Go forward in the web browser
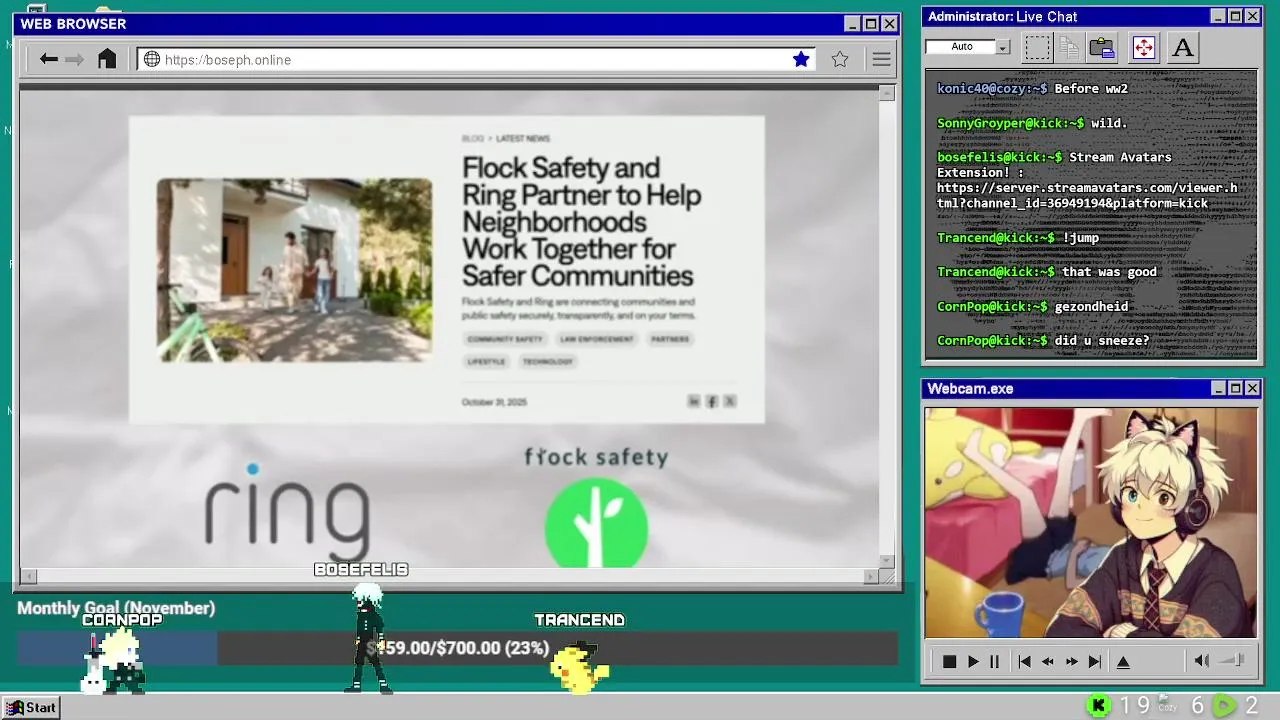This screenshot has height=720, width=1280. pyautogui.click(x=74, y=59)
